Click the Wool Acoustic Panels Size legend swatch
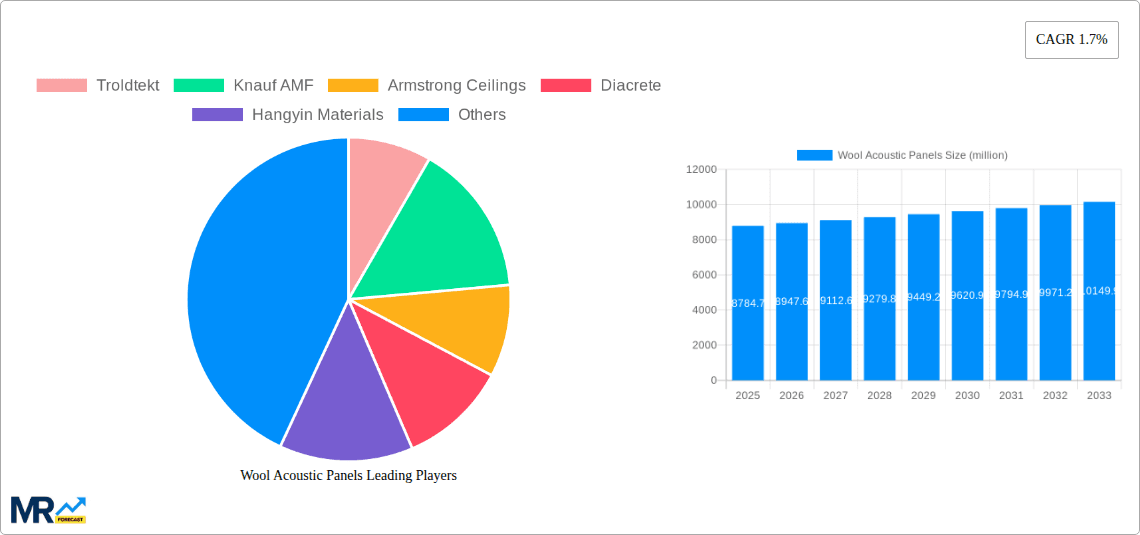 pos(814,155)
